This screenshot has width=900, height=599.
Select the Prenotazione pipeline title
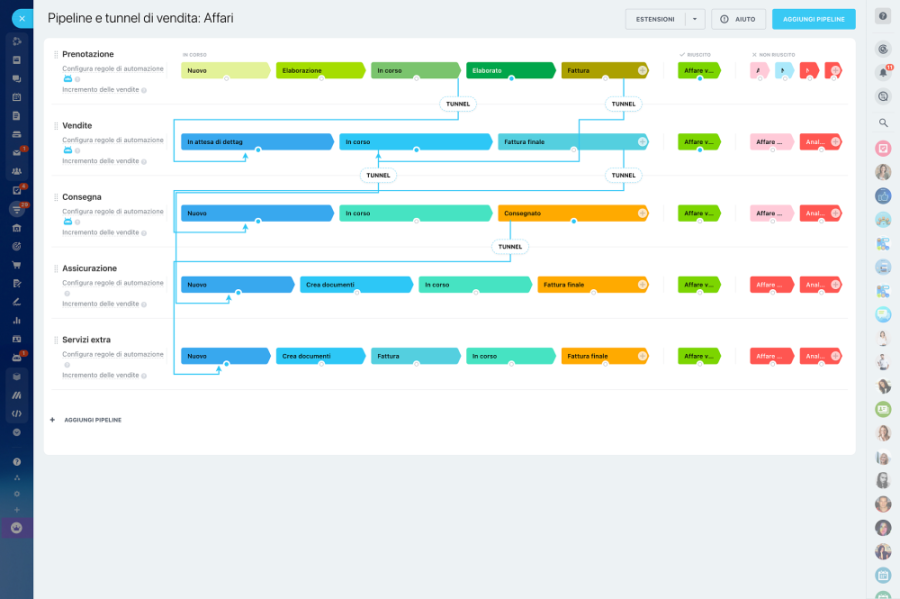[88, 54]
